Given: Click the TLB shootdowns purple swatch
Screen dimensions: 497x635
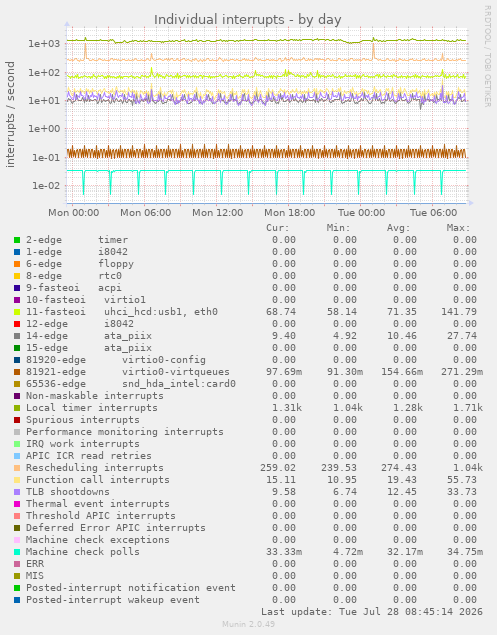Looking at the screenshot, I should pyautogui.click(x=17, y=492).
